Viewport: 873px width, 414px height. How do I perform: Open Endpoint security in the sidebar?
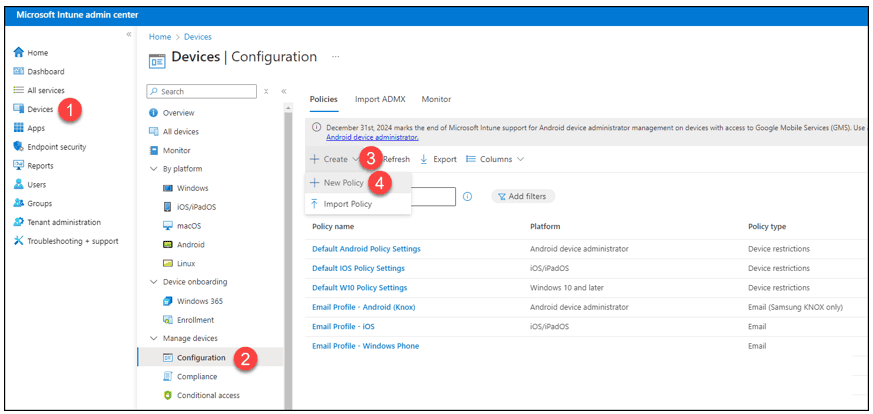coord(50,147)
